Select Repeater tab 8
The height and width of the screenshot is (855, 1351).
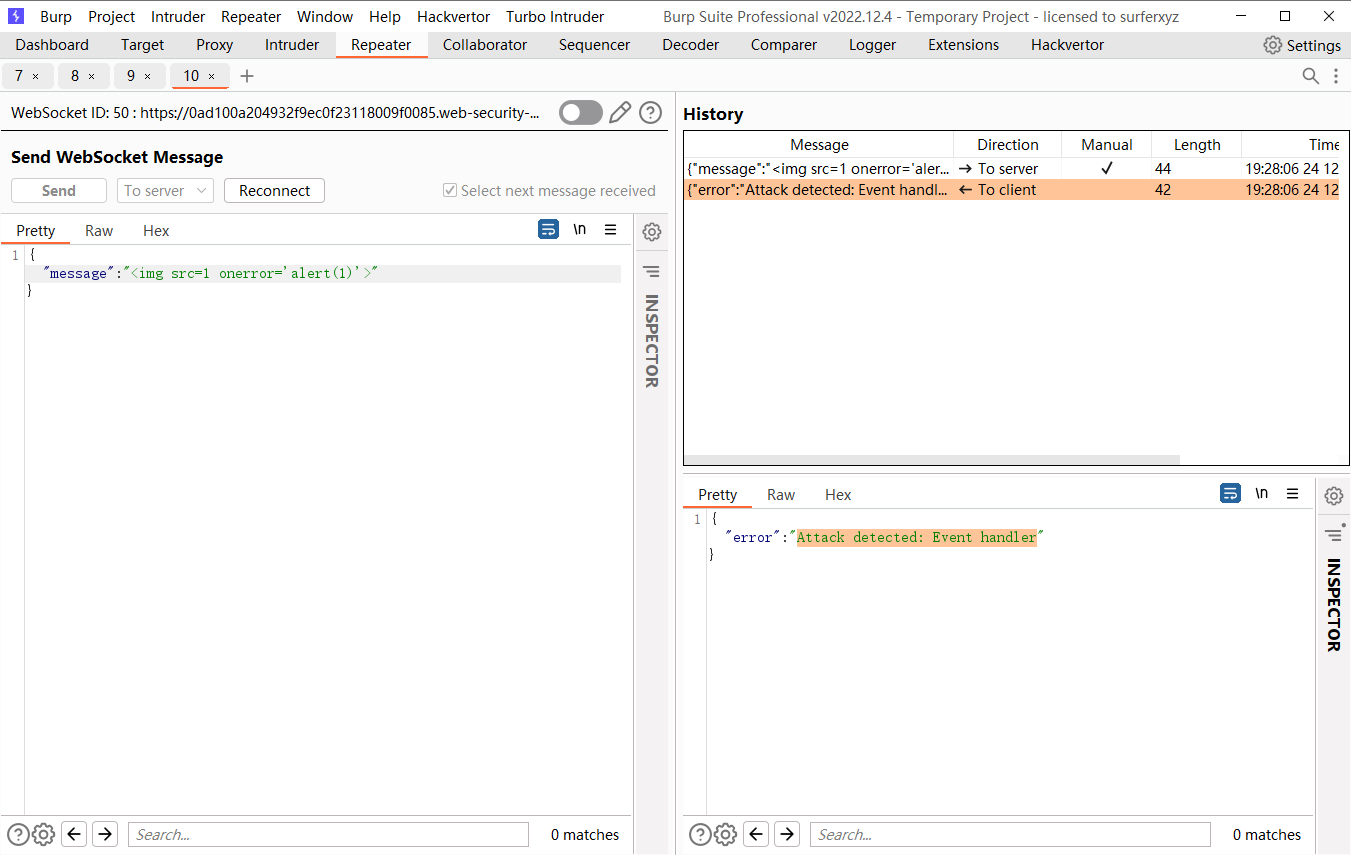[x=75, y=76]
